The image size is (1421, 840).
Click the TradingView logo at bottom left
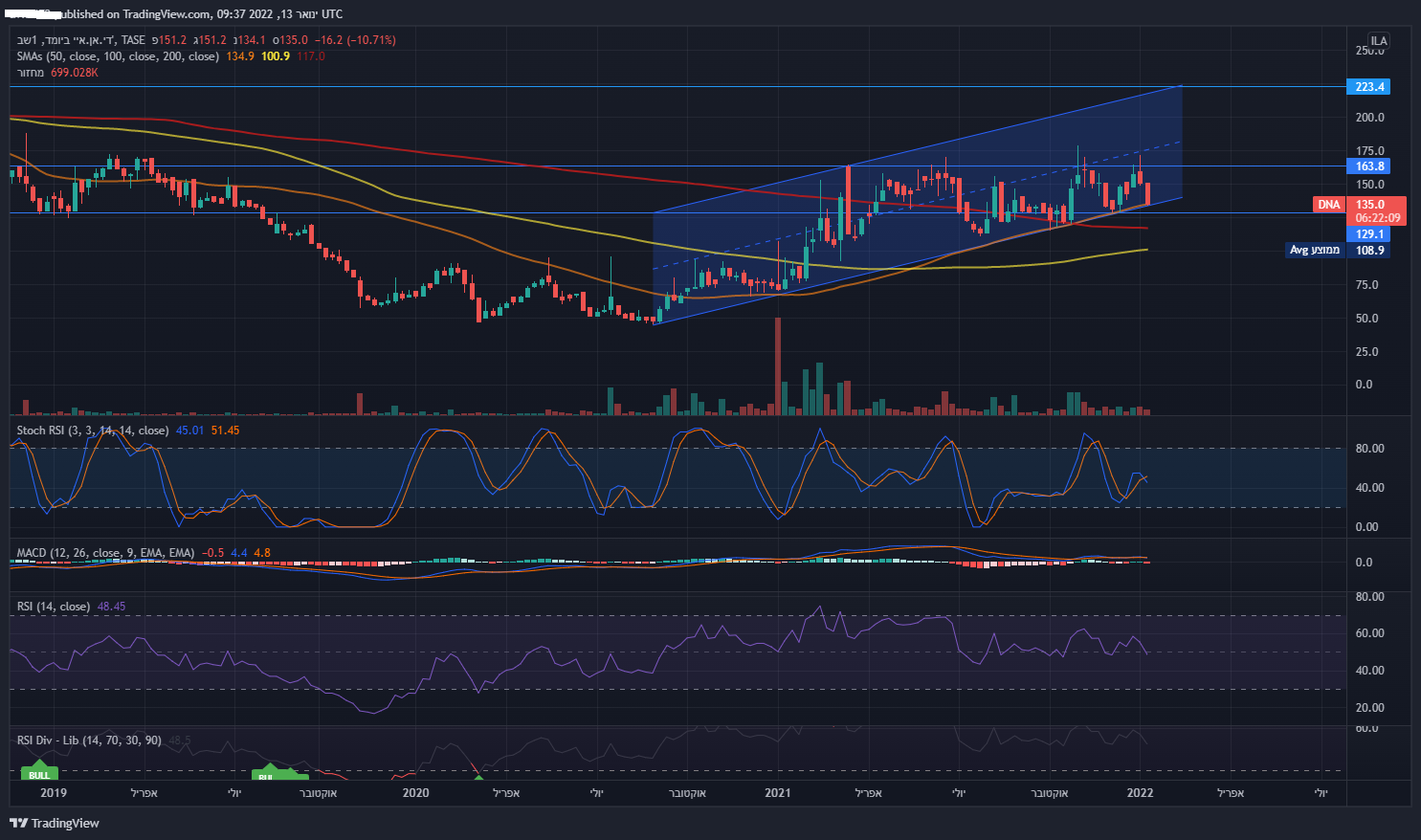point(55,823)
